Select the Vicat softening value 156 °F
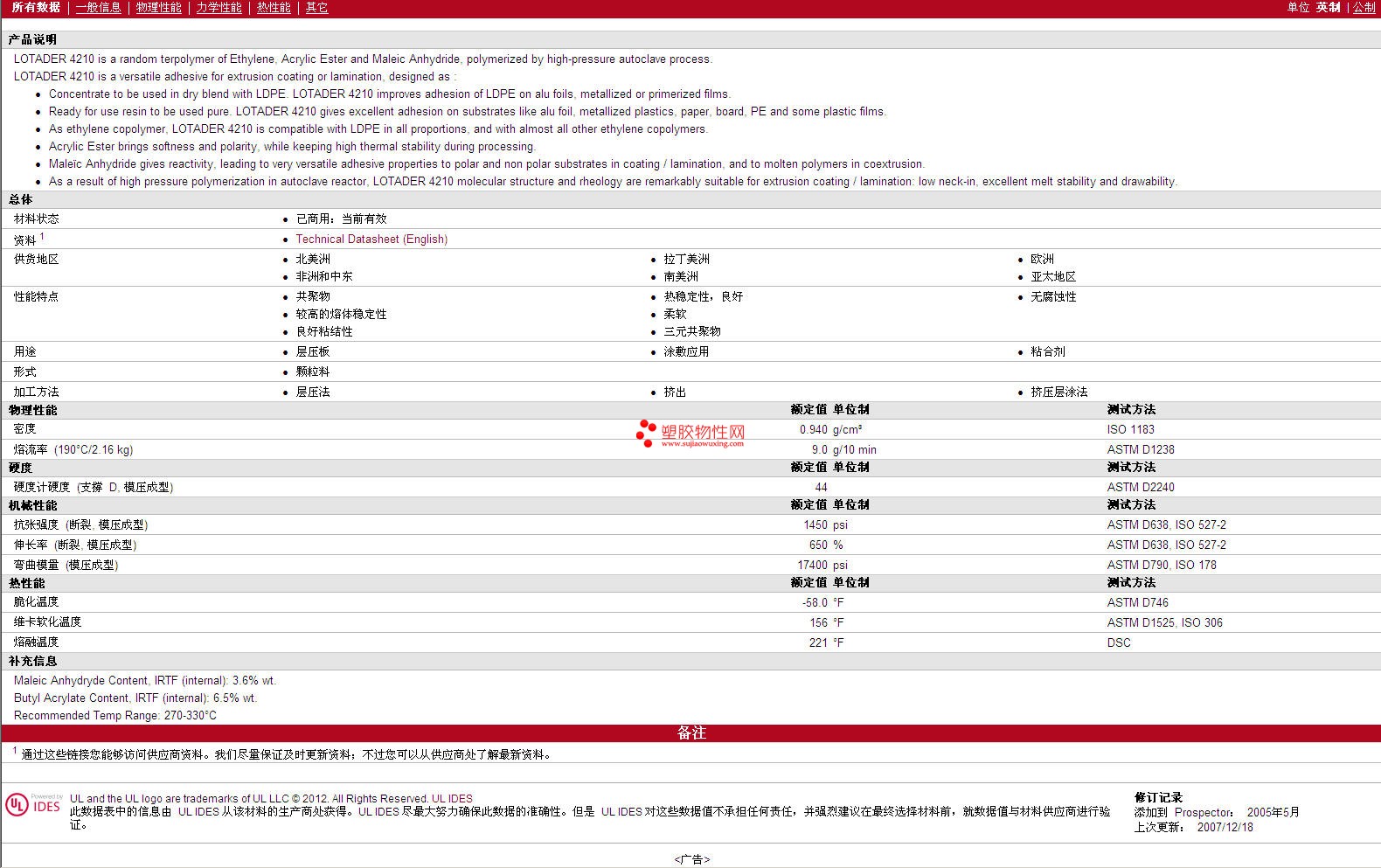Image resolution: width=1381 pixels, height=868 pixels. pos(826,623)
